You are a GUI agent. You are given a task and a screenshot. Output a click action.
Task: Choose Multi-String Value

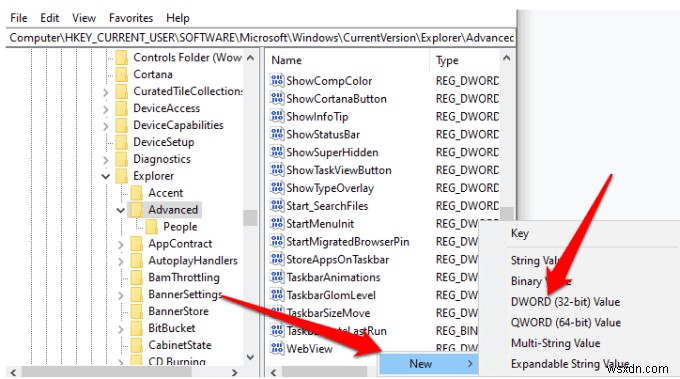coord(556,343)
